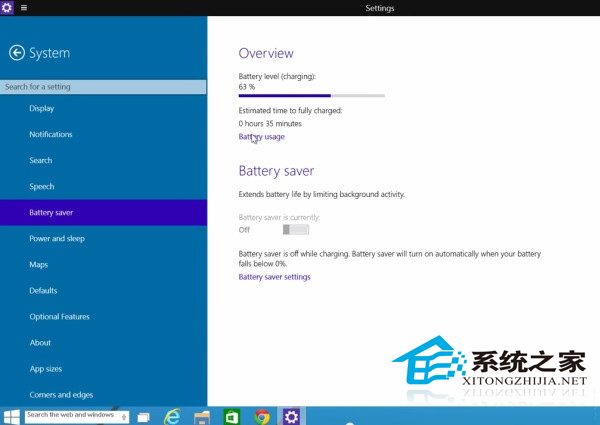Click the battery level progress bar
The image size is (600, 425).
coord(311,96)
